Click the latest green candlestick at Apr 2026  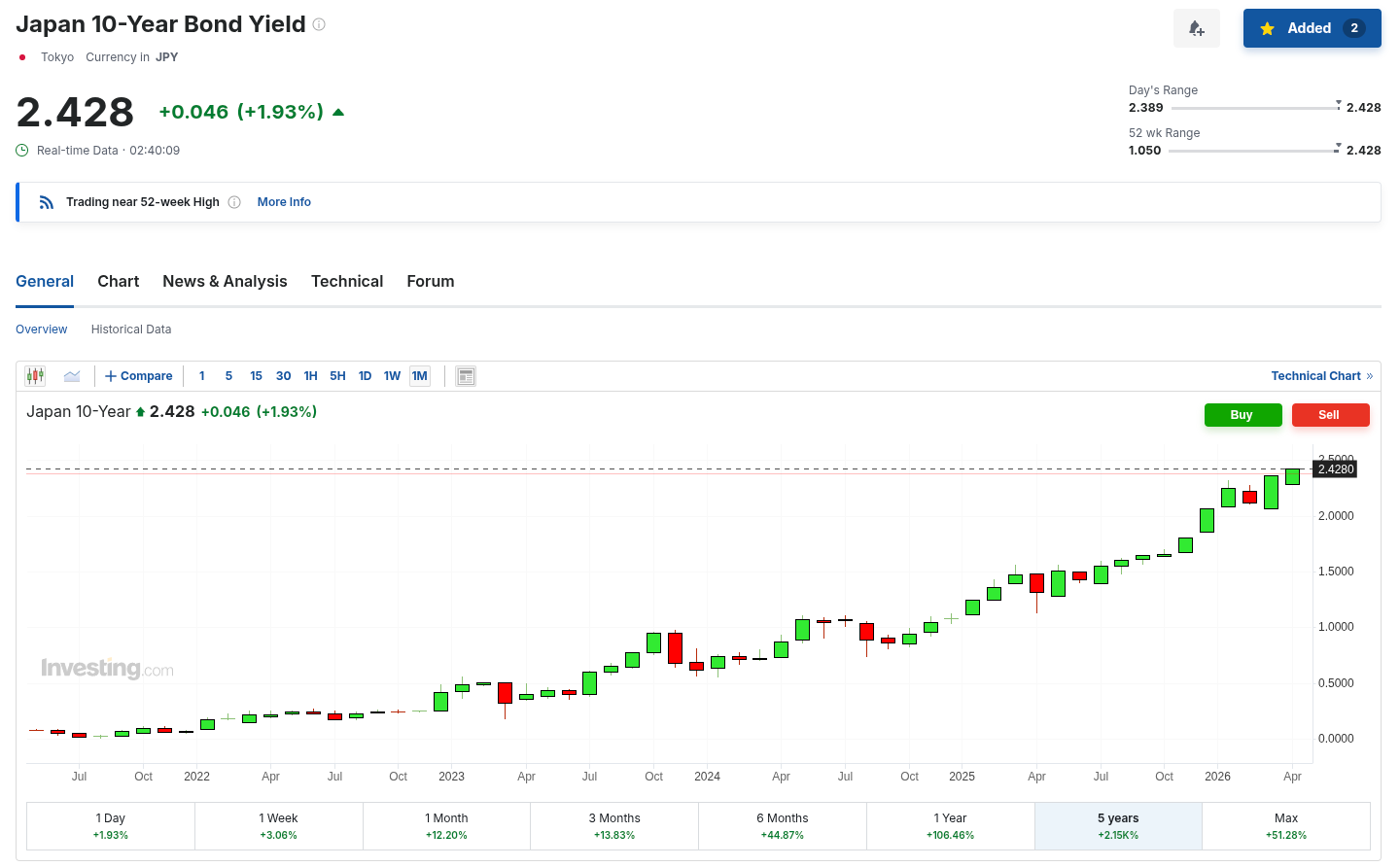pos(1292,476)
